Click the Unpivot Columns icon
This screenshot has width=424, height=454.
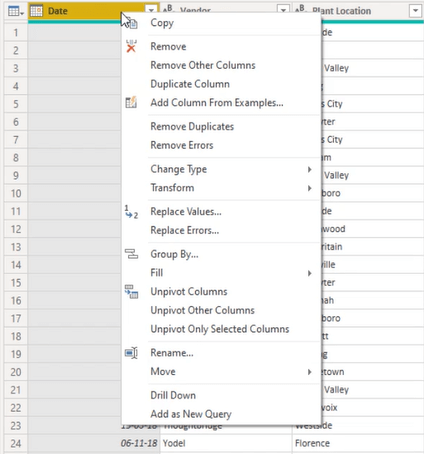tap(131, 291)
